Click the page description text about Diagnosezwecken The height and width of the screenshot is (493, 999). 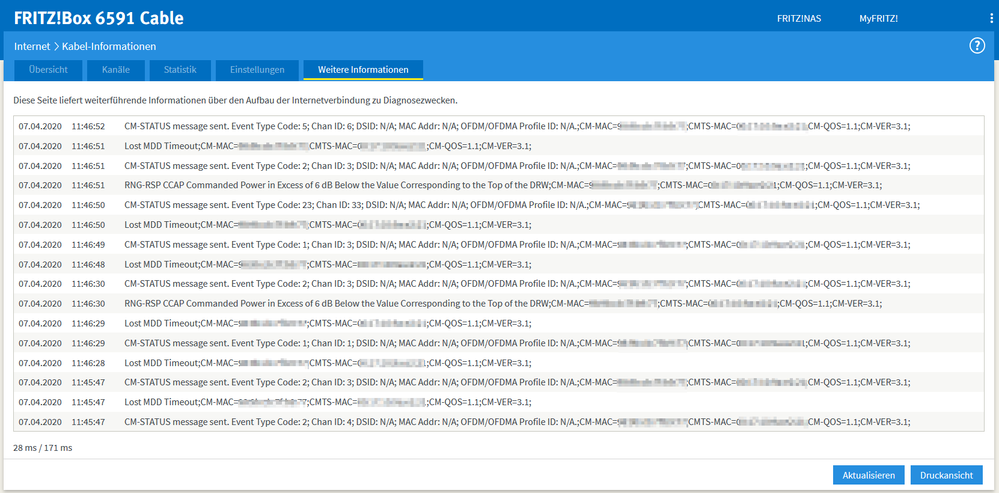pos(235,101)
